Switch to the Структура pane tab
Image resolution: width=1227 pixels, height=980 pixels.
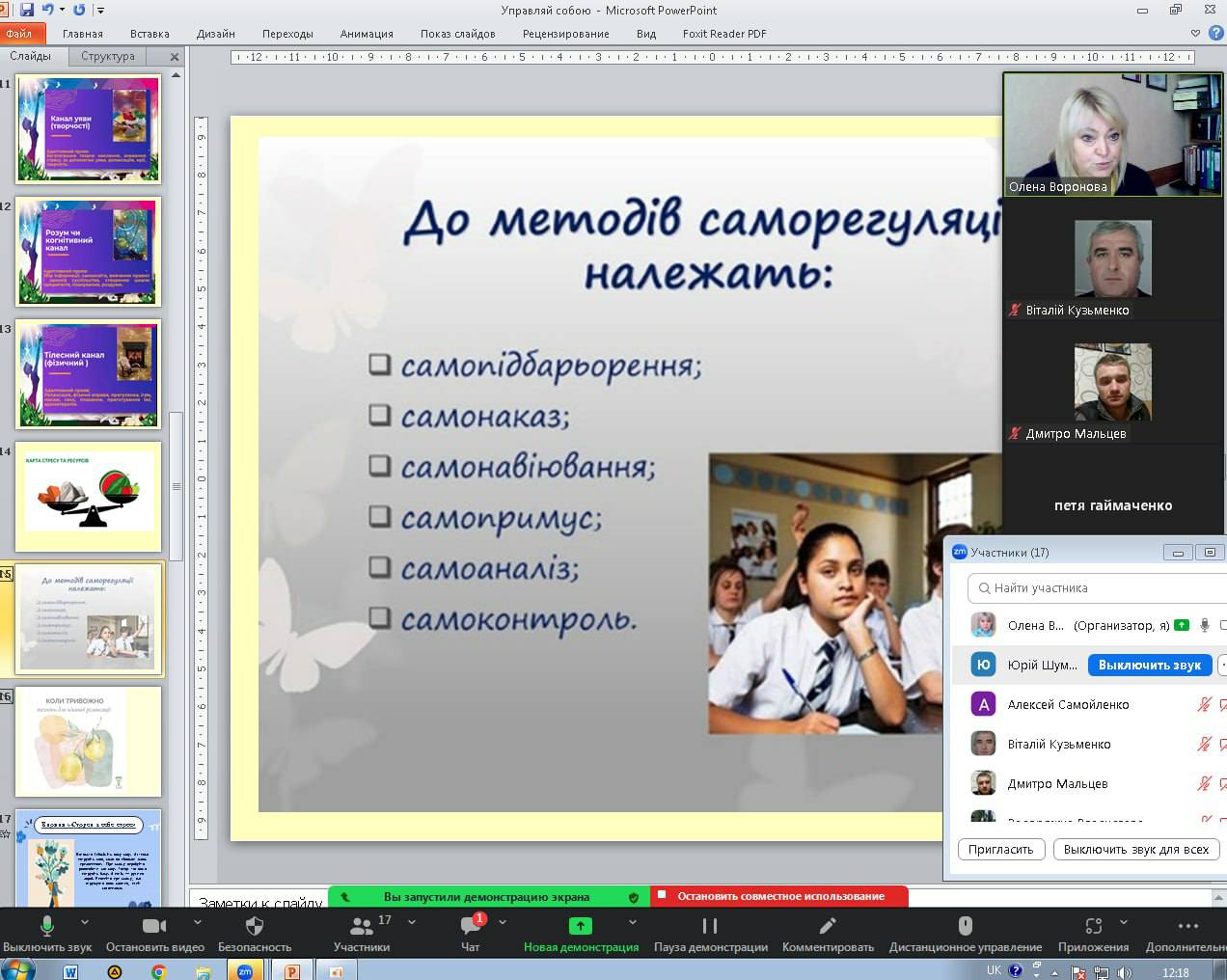tap(108, 56)
